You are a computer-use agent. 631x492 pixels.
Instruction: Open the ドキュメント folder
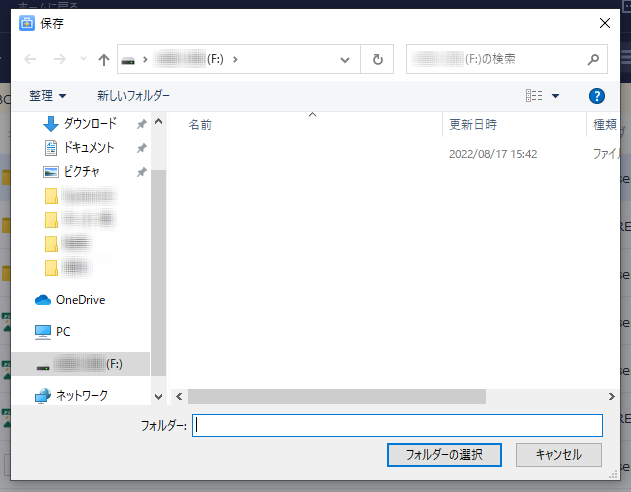tap(90, 148)
